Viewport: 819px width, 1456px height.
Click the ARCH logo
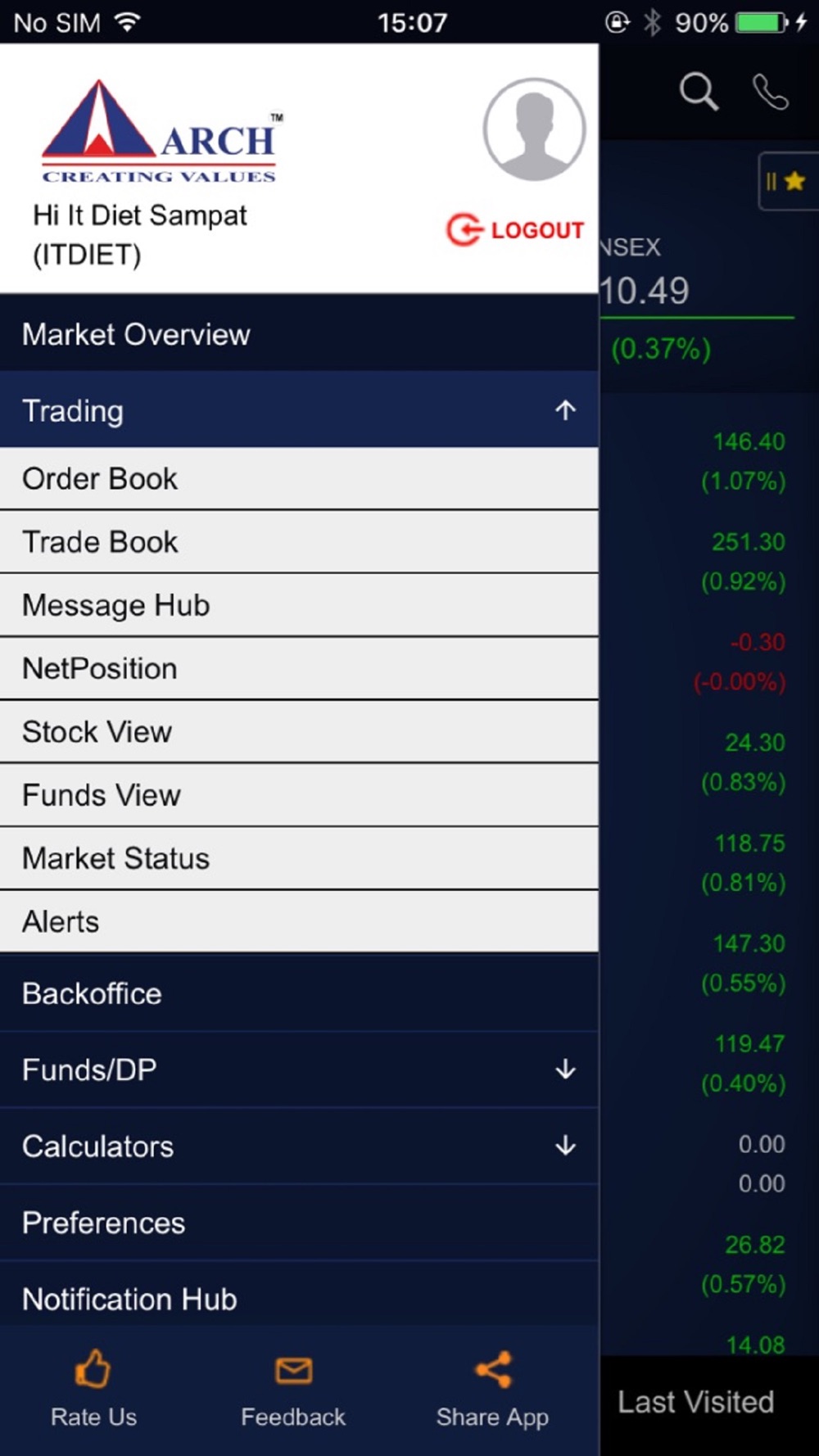(161, 131)
